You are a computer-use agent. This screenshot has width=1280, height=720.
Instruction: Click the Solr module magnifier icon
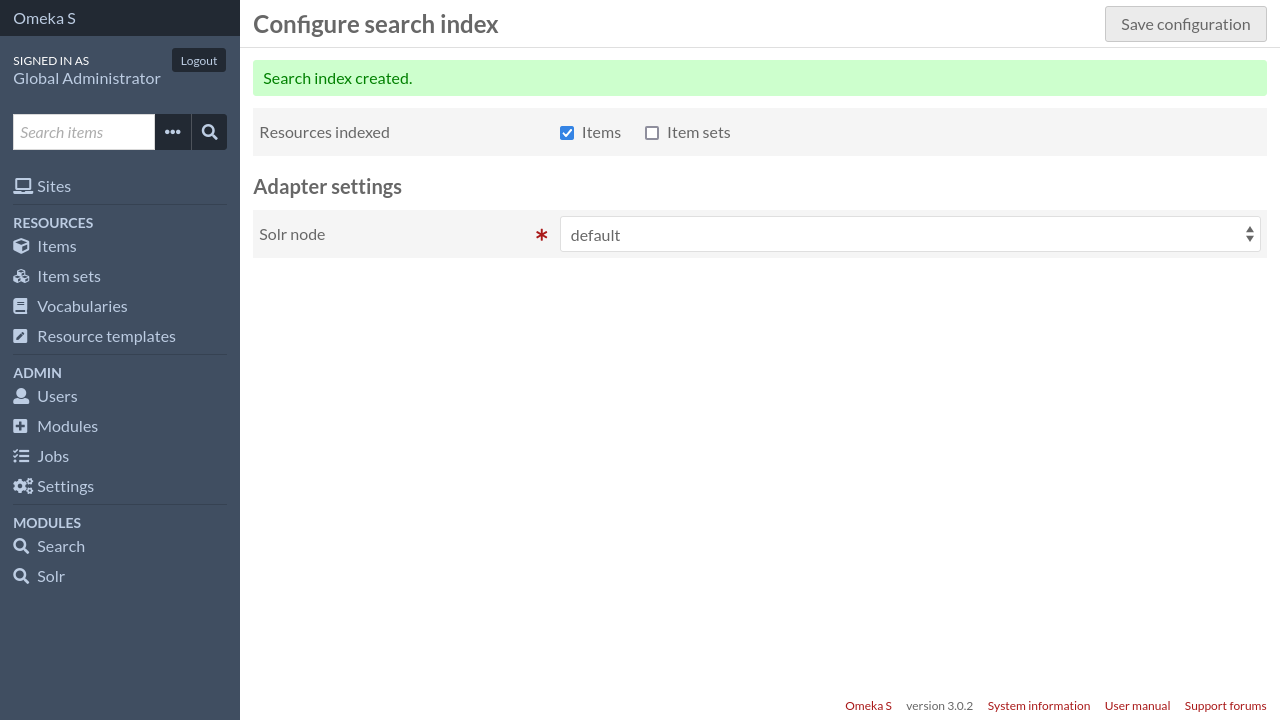click(x=21, y=576)
